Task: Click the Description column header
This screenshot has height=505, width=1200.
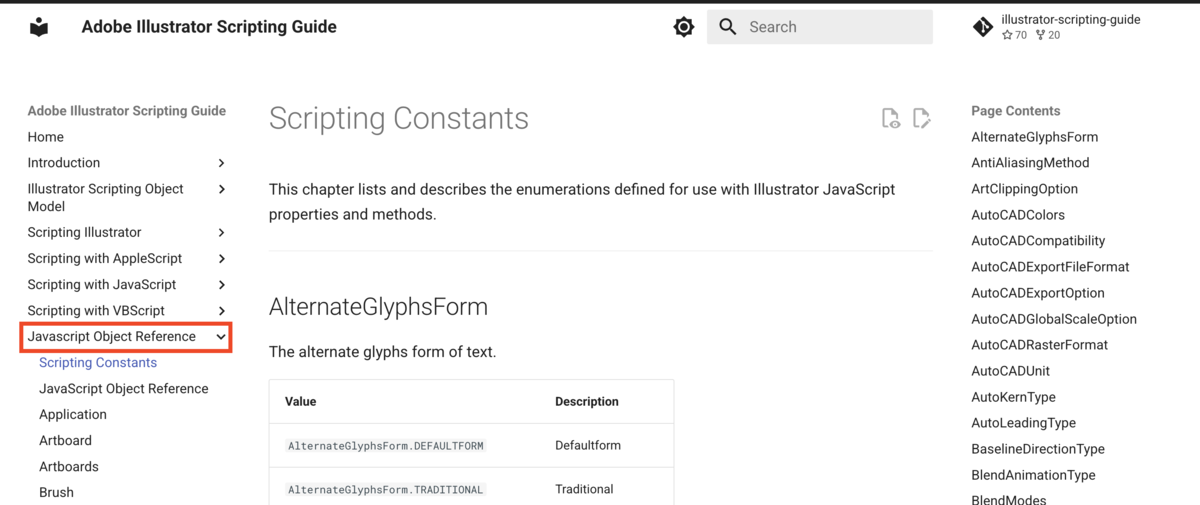Action: coord(587,402)
